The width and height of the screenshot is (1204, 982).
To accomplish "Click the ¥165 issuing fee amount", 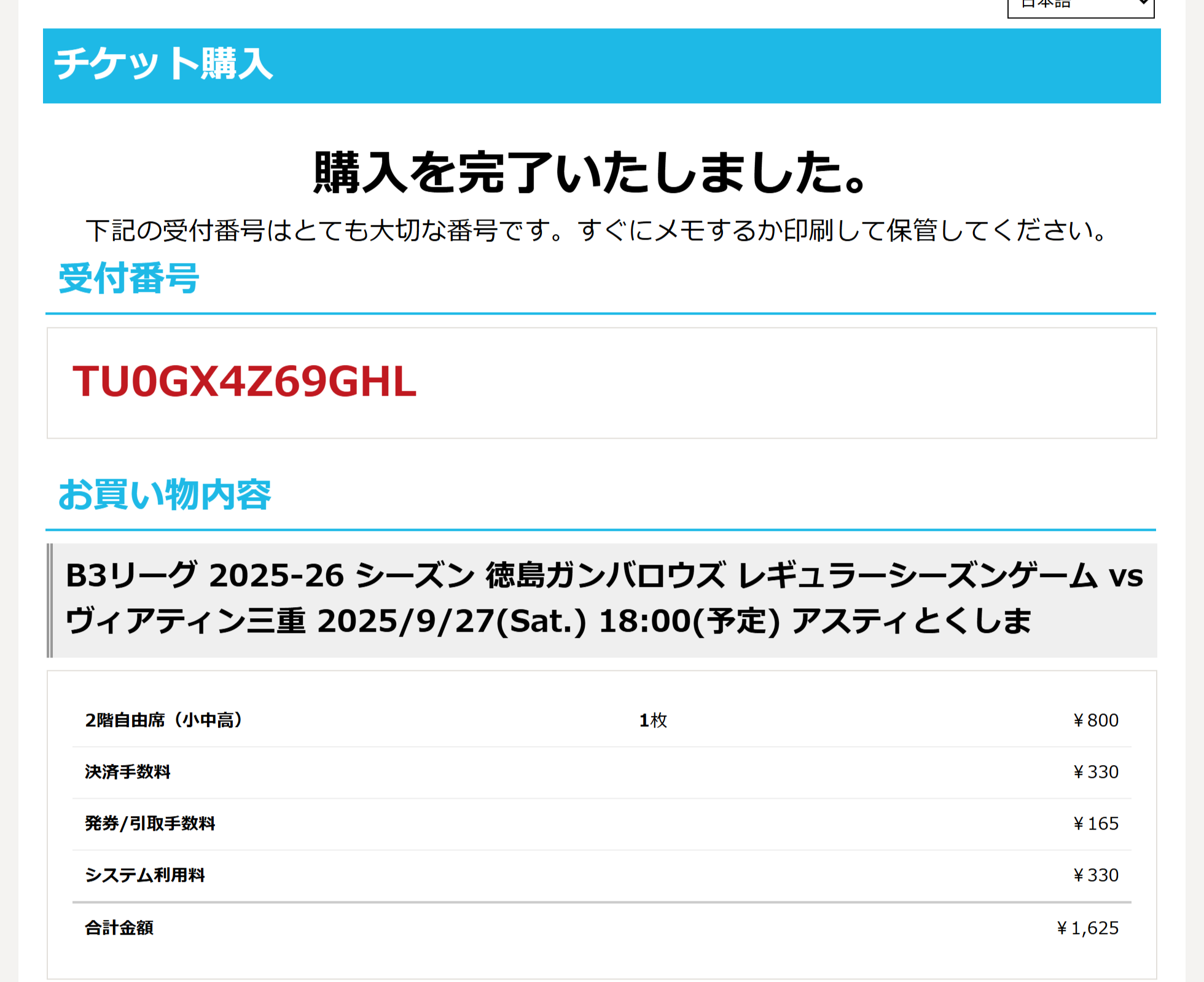I will [x=1095, y=823].
